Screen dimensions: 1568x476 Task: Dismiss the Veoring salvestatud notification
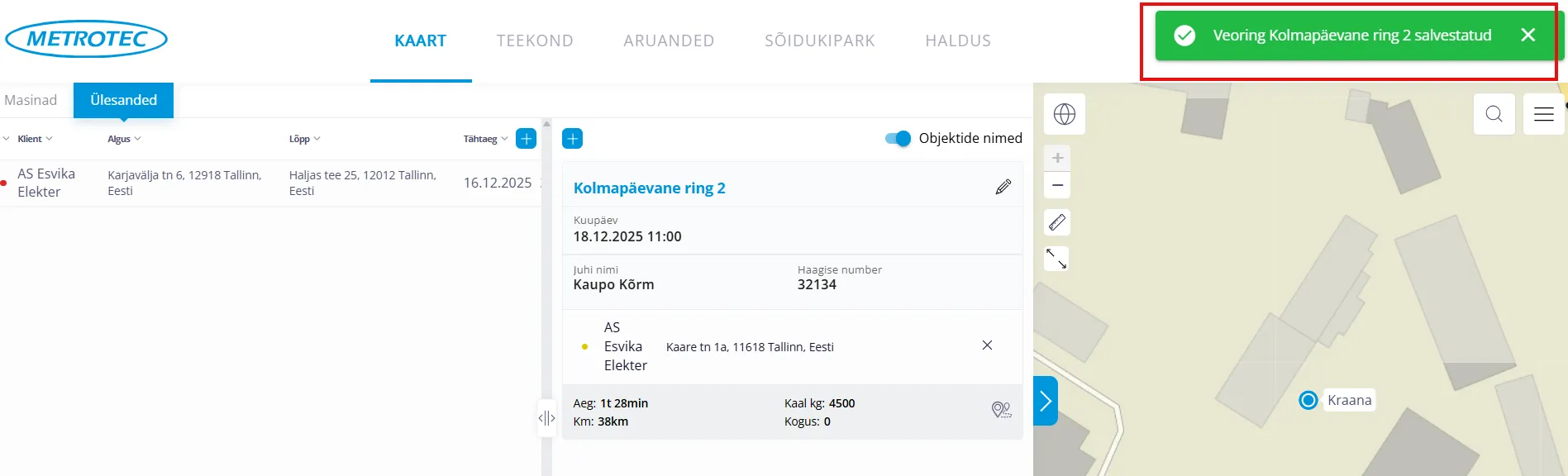[1527, 35]
